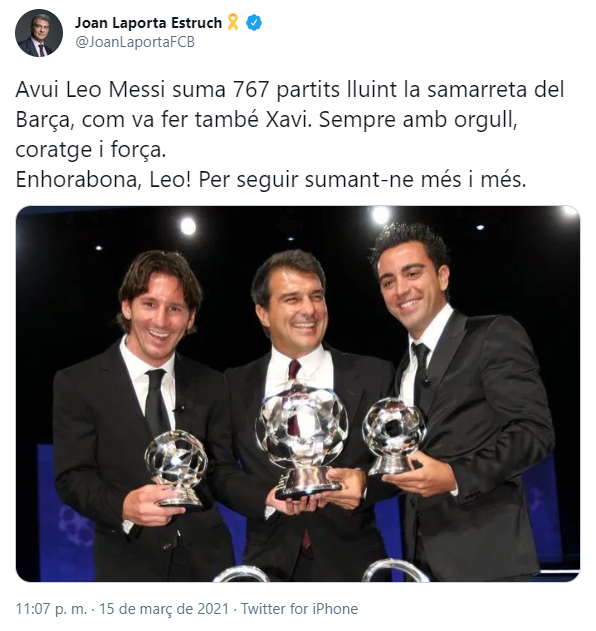Click the blue verified badge

click(254, 23)
